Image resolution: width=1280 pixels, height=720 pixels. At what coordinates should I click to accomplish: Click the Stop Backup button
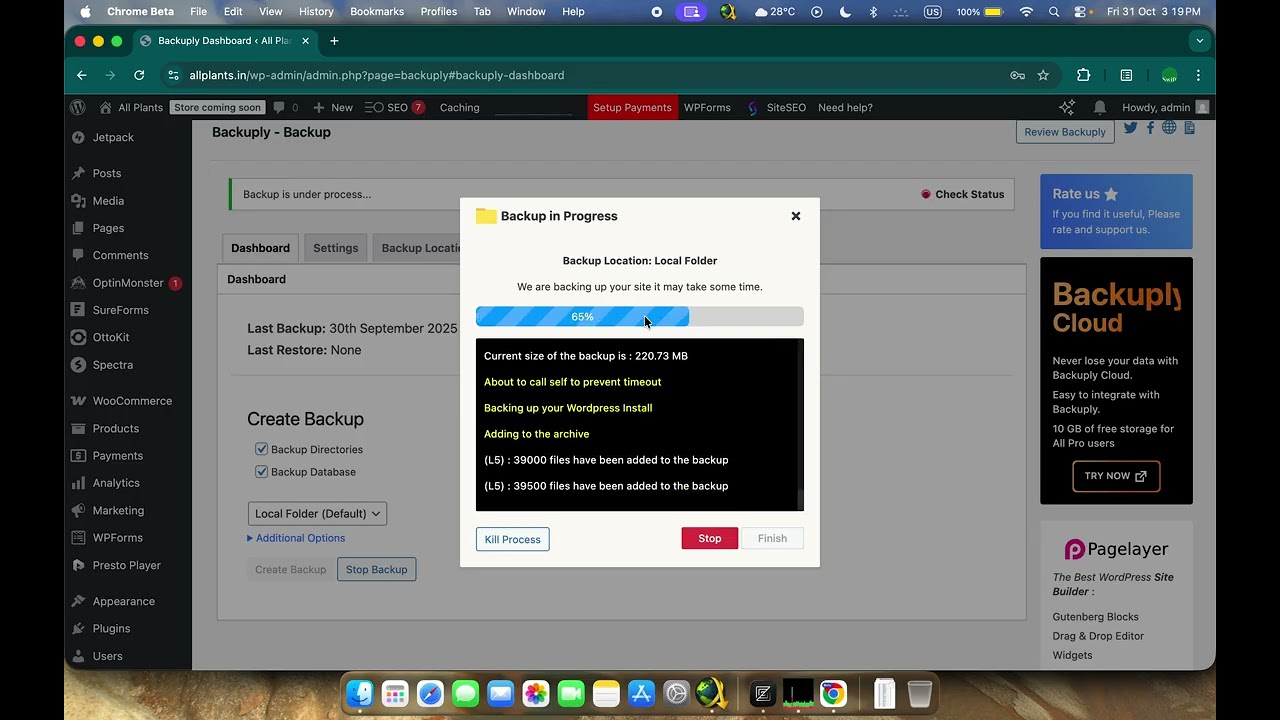click(x=376, y=569)
